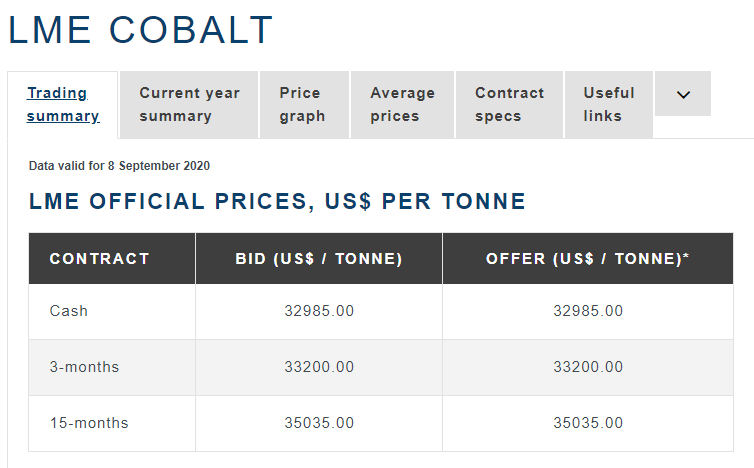This screenshot has height=468, width=754.
Task: Select the 3-months contract row label
Action: pyautogui.click(x=84, y=367)
